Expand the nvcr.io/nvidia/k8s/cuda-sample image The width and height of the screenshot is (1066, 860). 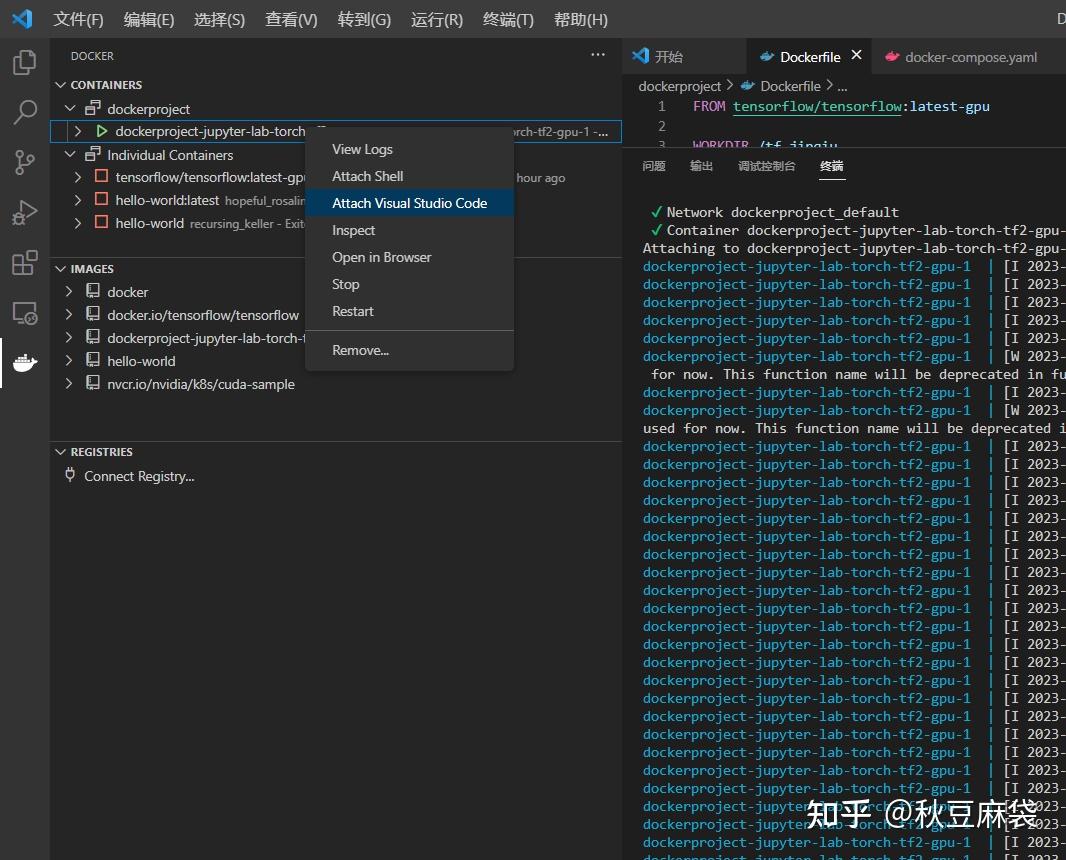[x=69, y=384]
